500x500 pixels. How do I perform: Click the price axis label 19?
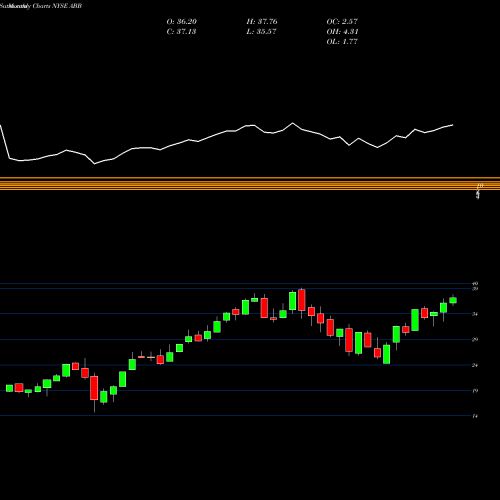click(x=475, y=390)
